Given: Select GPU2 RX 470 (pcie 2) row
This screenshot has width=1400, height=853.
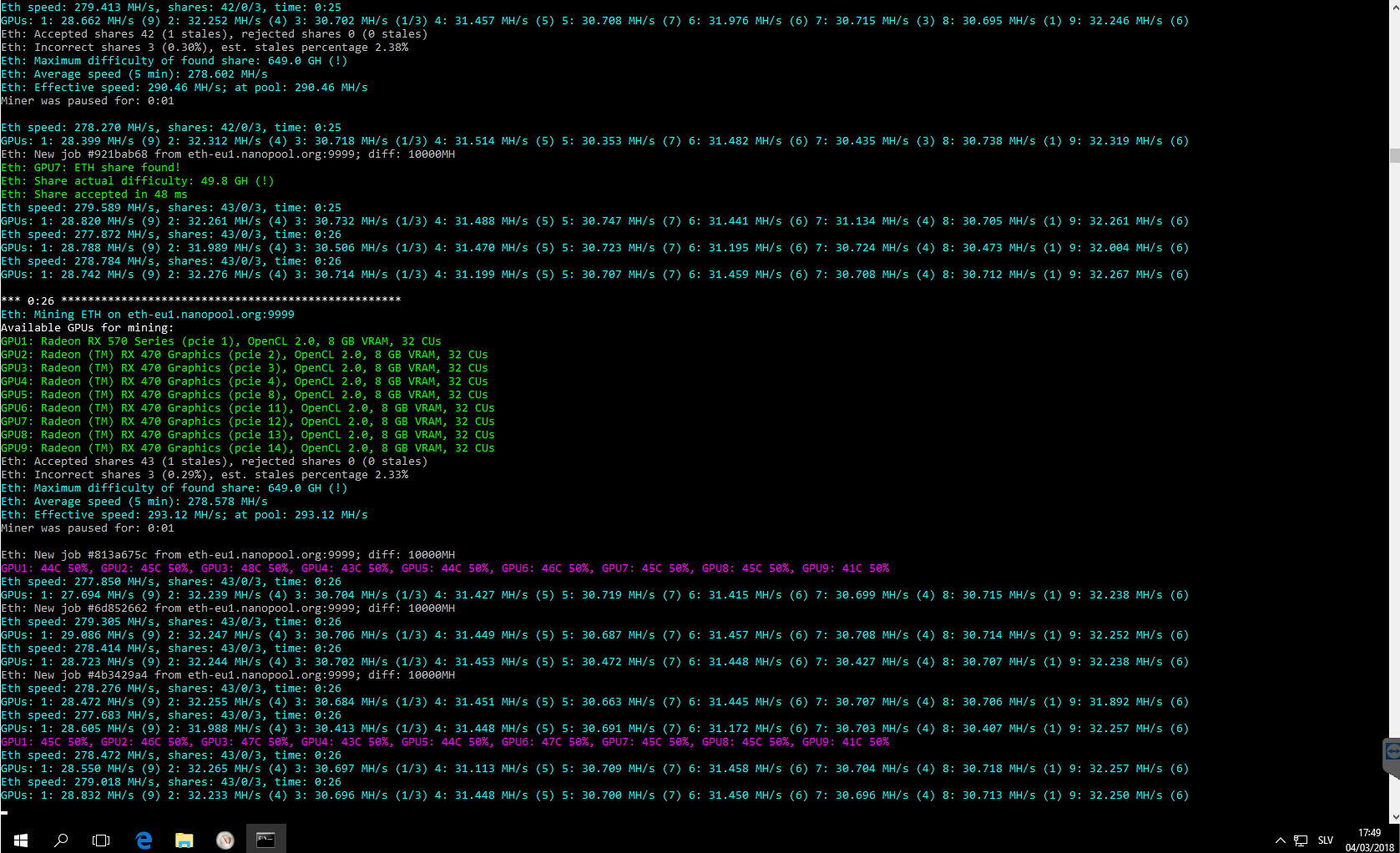Looking at the screenshot, I should 245,355.
